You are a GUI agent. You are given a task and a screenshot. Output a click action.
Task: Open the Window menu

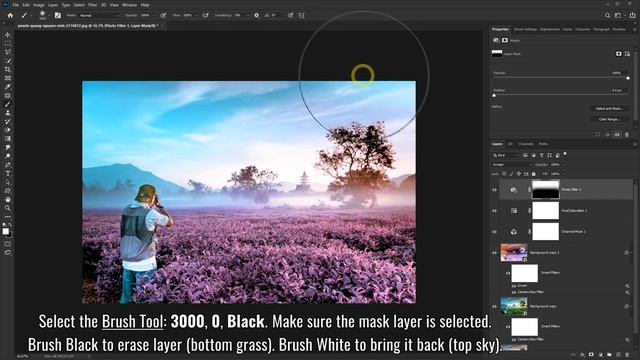pos(129,5)
